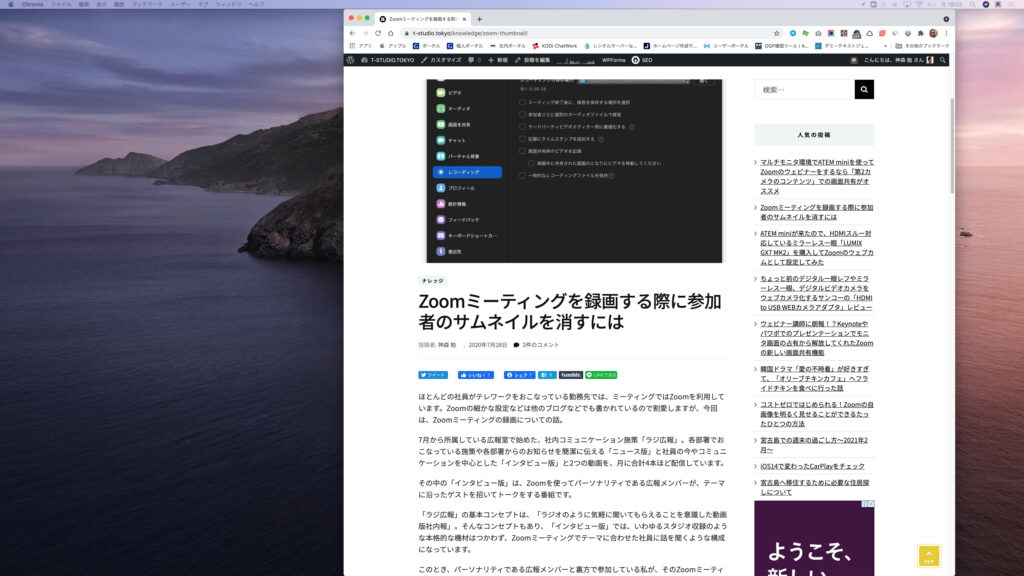Open the 2件のコメント link
1024x576 pixels.
540,345
